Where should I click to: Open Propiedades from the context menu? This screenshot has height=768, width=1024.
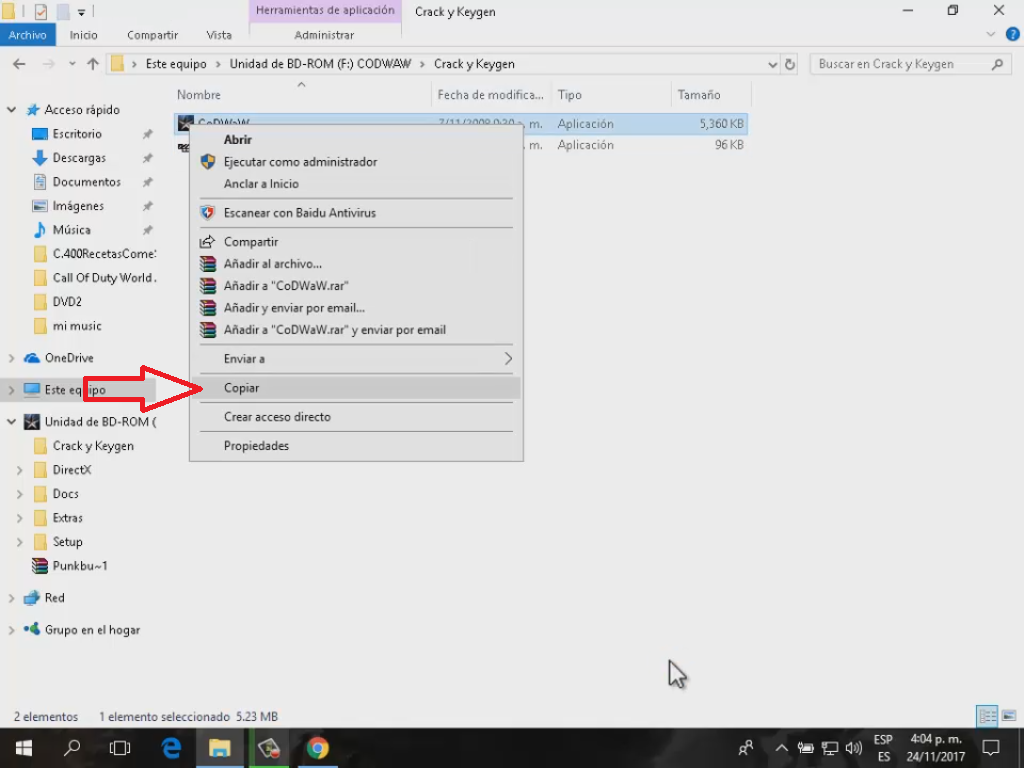click(357, 446)
